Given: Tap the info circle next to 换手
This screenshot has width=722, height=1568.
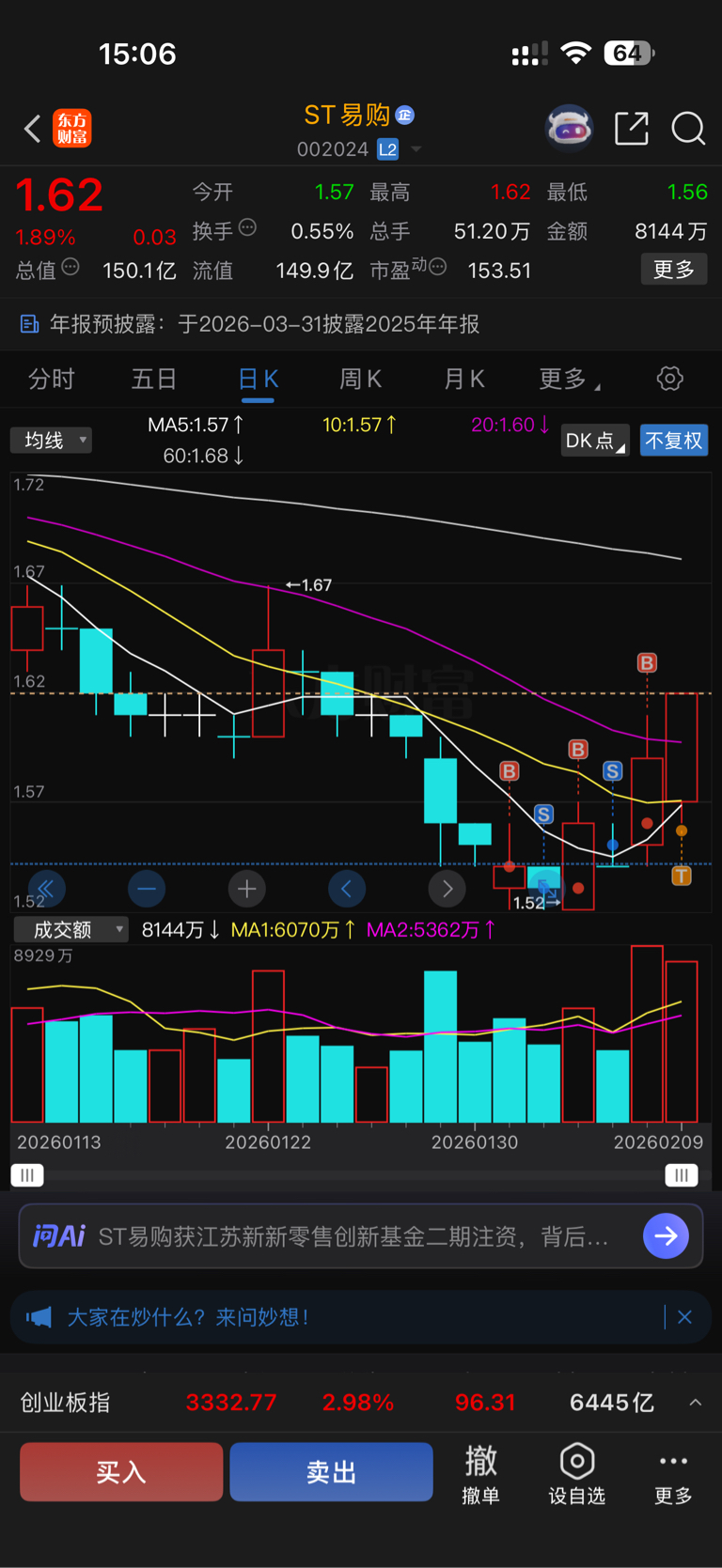Looking at the screenshot, I should tap(247, 227).
